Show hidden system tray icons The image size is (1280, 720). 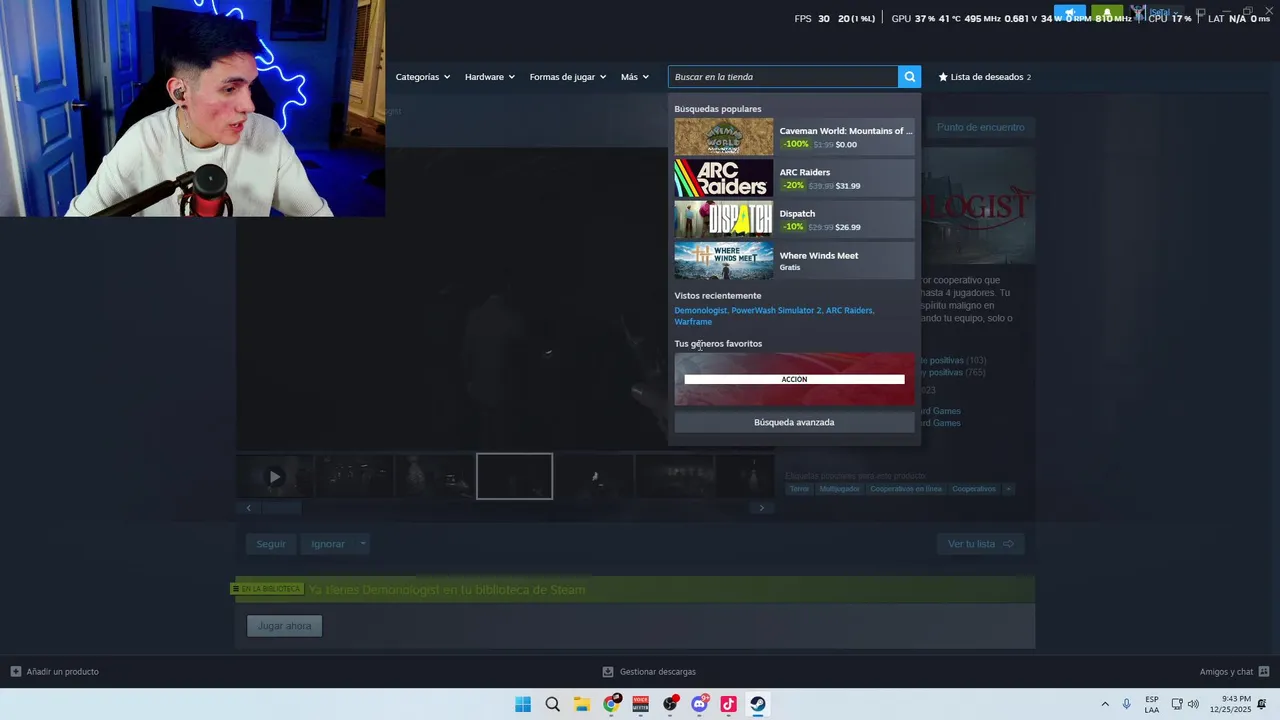click(1105, 704)
